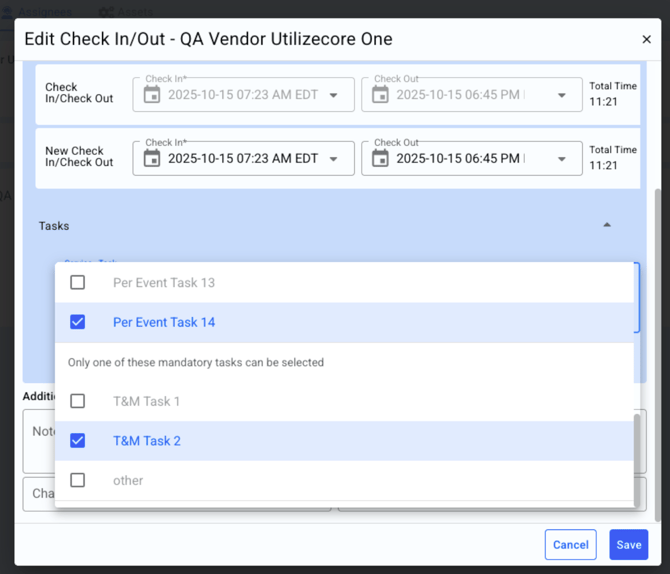670x574 pixels.
Task: Click into the Notes text field
Action: click(x=38, y=440)
